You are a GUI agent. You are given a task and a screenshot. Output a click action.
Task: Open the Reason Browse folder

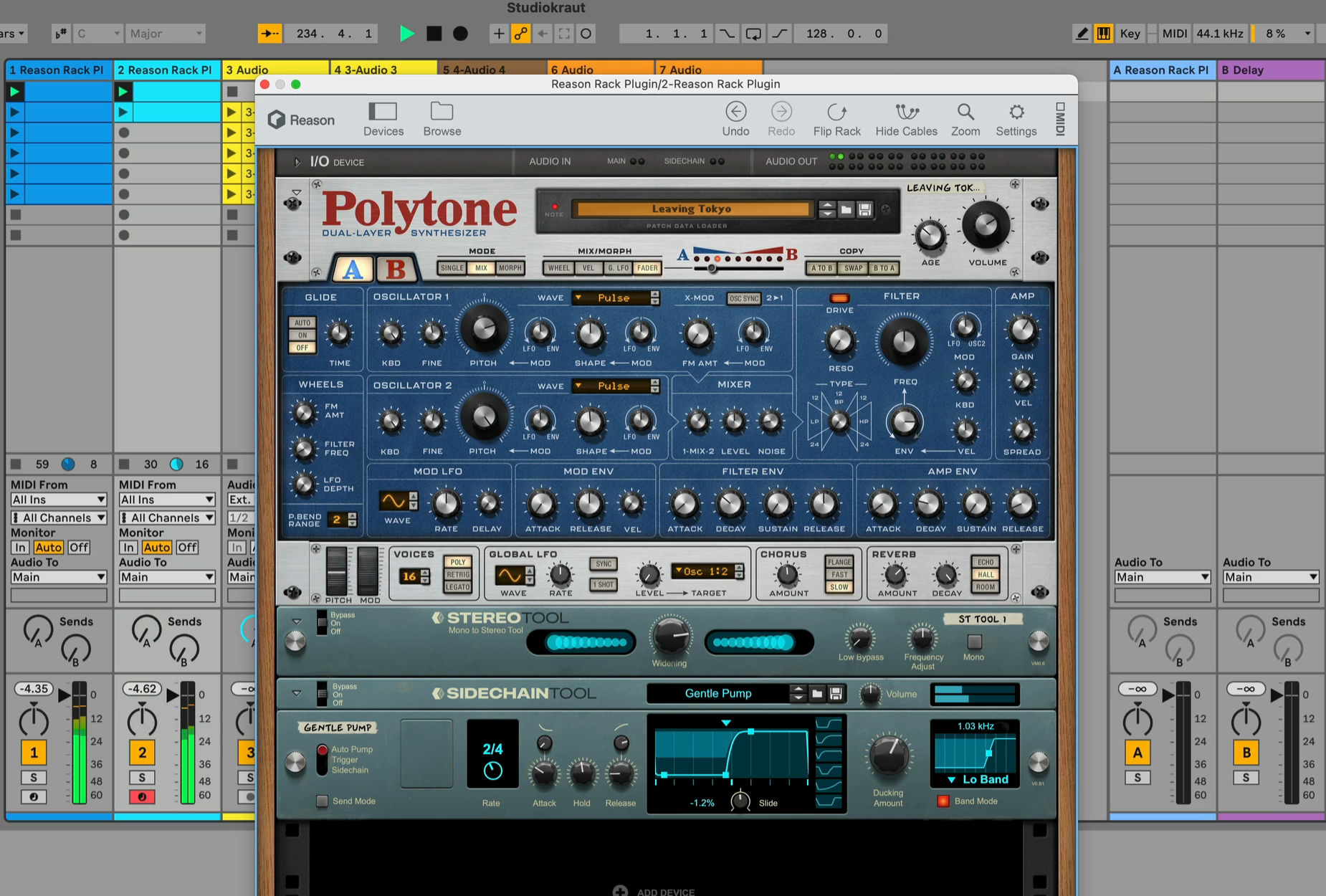442,119
